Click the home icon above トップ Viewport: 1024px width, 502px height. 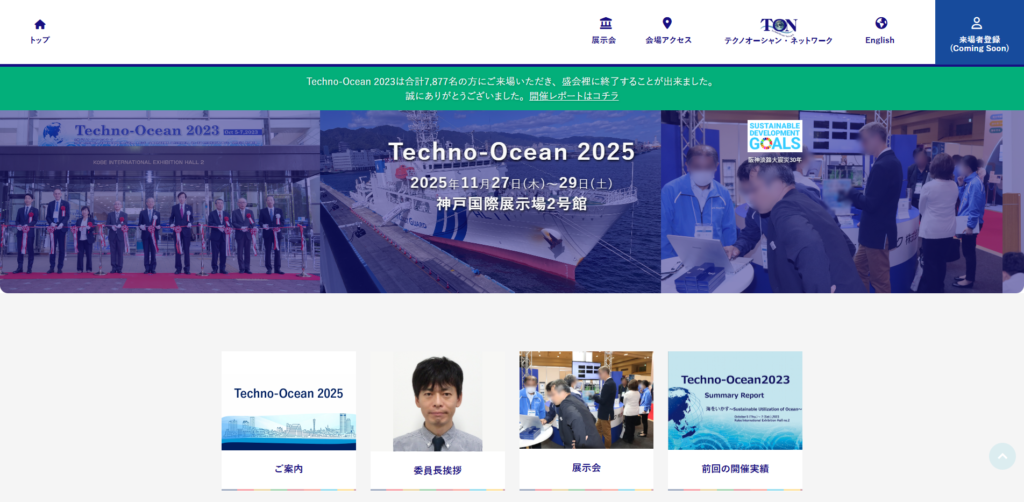40,24
